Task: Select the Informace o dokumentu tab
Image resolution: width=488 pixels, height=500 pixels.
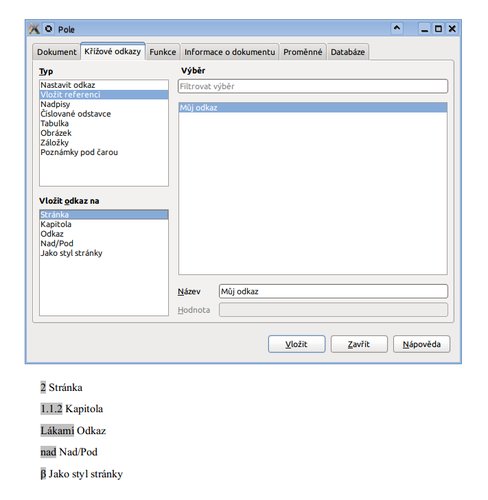Action: (230, 52)
